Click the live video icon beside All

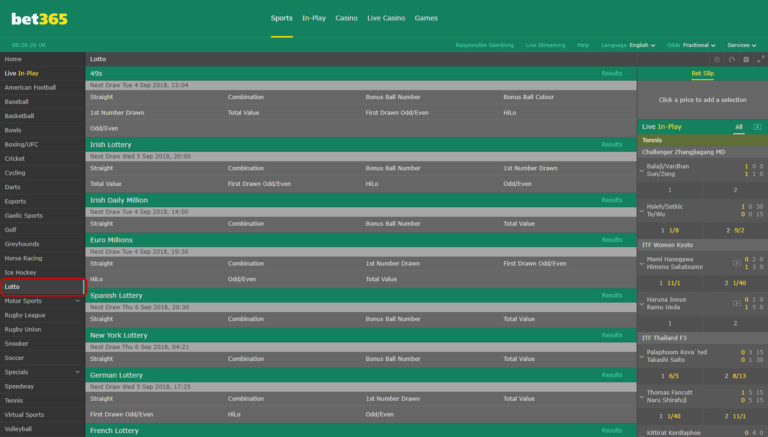point(757,127)
